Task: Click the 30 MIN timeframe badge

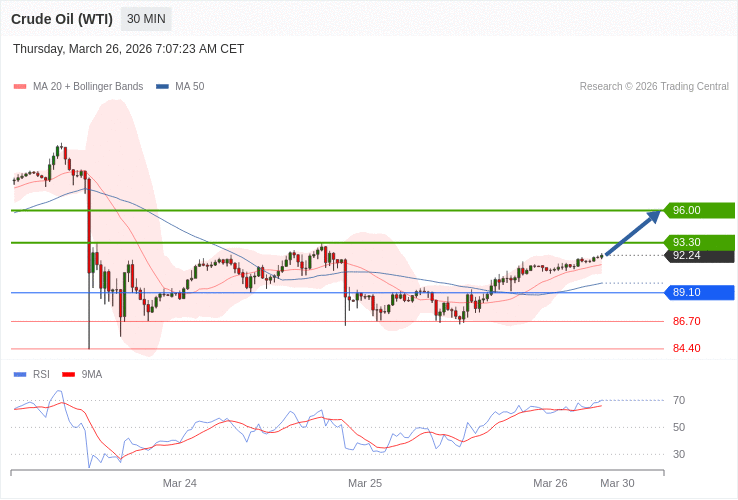Action: (x=146, y=19)
